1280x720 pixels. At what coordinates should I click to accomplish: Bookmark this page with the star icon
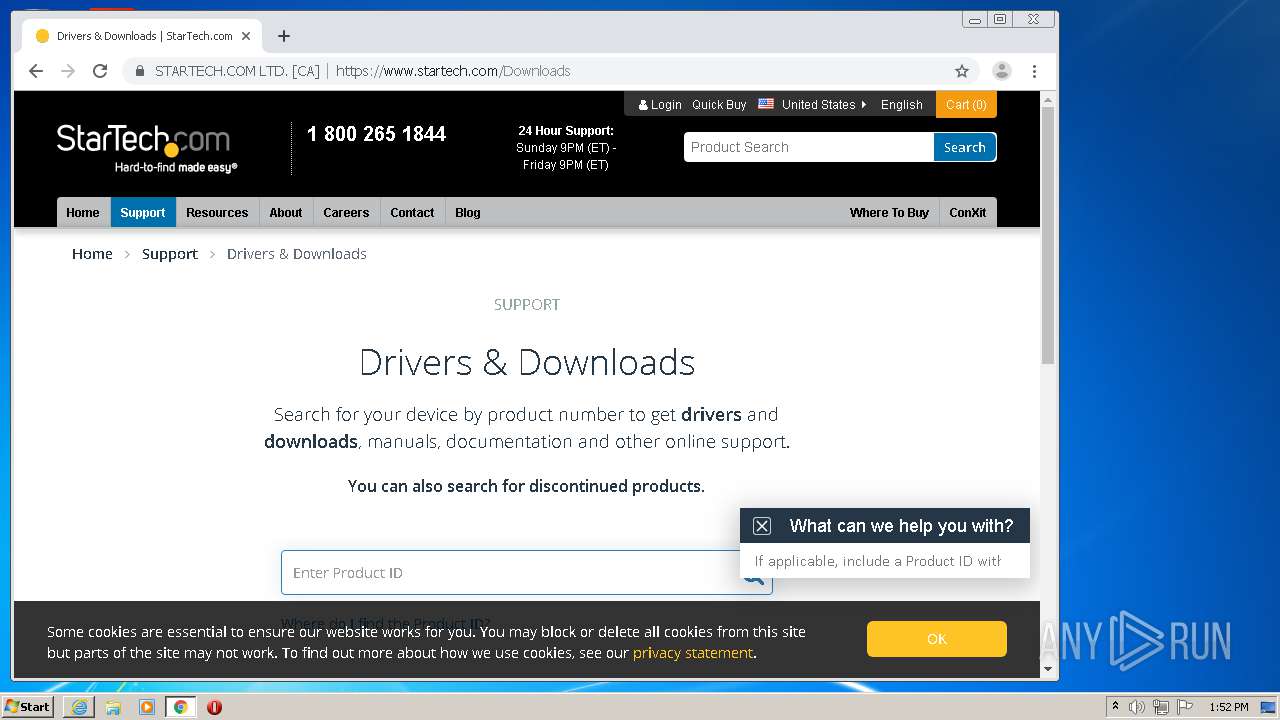coord(962,71)
